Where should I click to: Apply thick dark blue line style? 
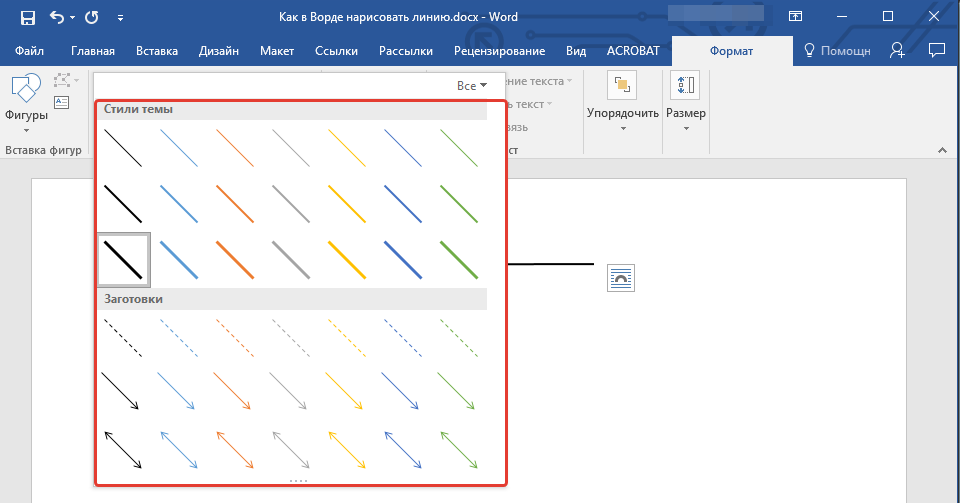[403, 260]
